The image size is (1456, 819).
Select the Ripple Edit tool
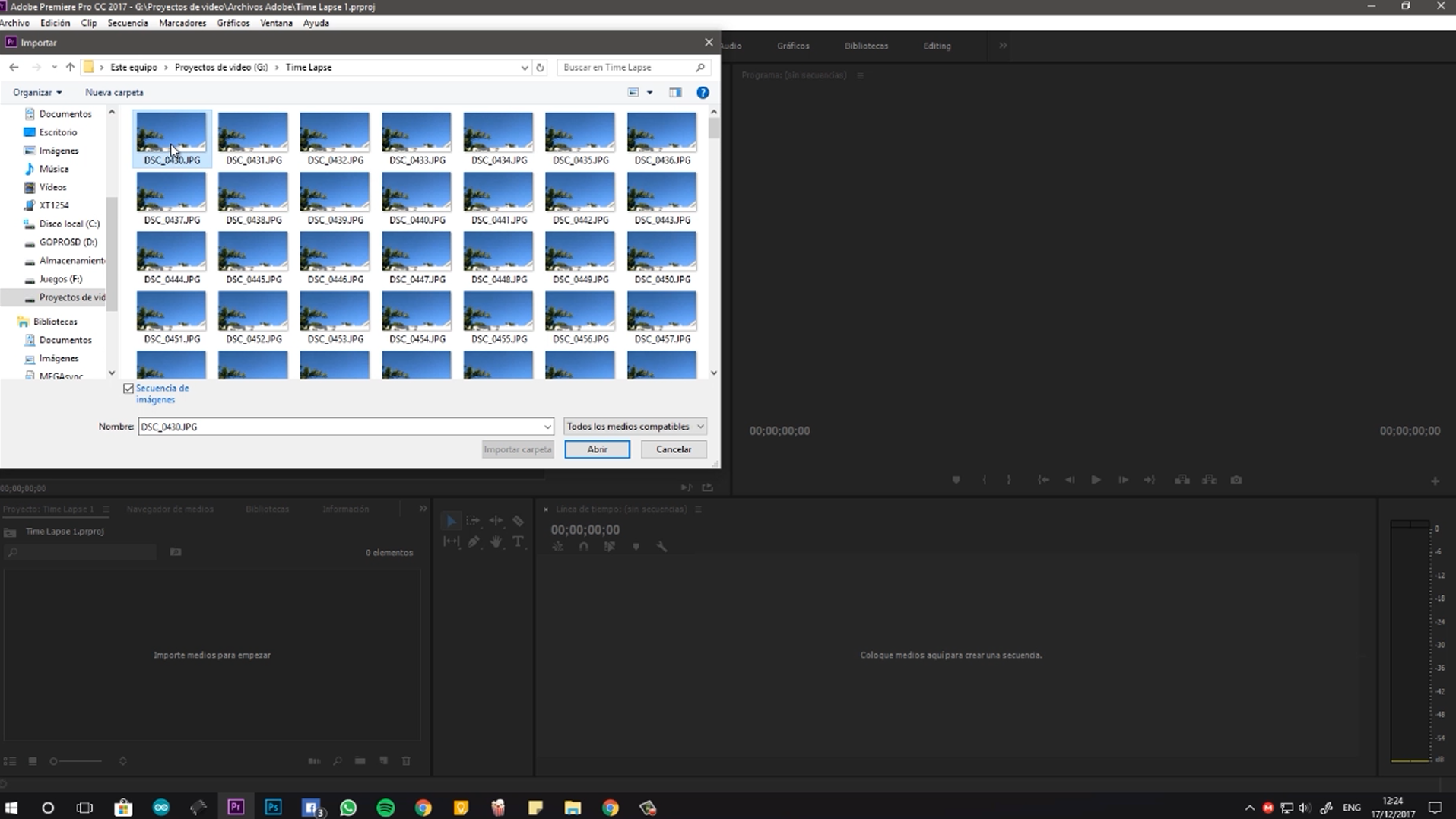point(496,521)
